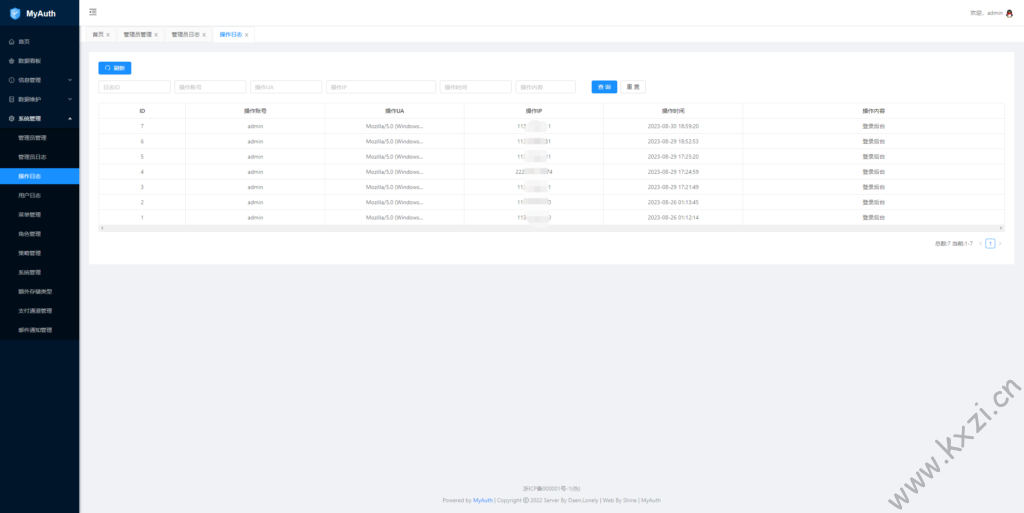Switch to the 首页 tab
This screenshot has height=513, width=1024.
click(97, 35)
